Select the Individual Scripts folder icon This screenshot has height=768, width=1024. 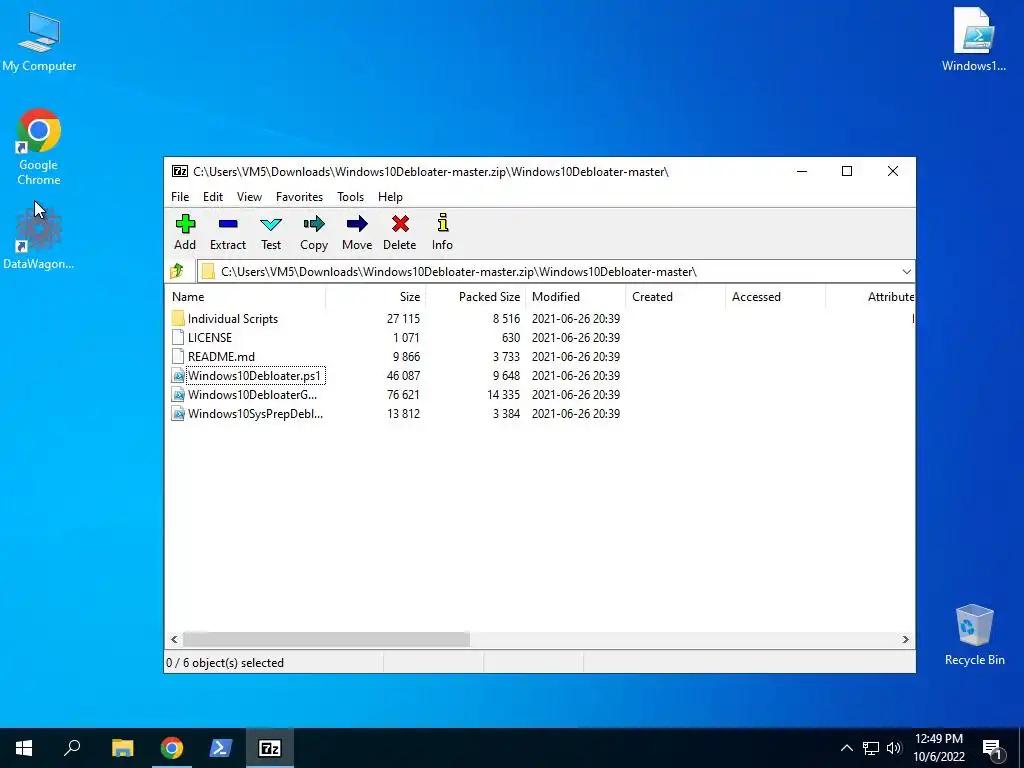[178, 319]
